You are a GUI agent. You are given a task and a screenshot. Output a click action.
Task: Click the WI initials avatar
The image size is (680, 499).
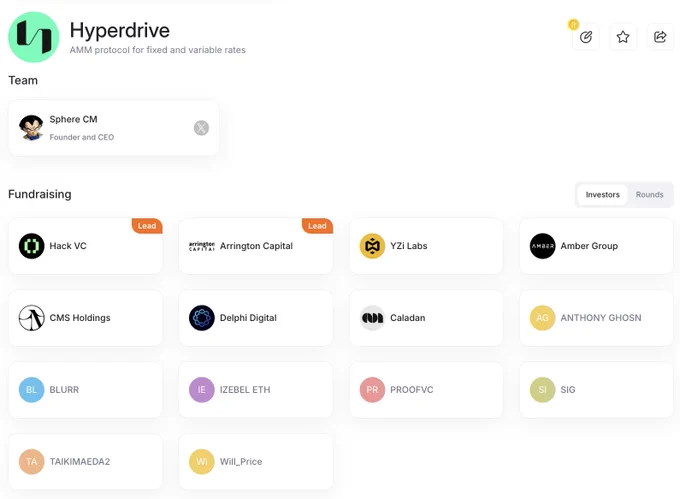[x=202, y=462]
